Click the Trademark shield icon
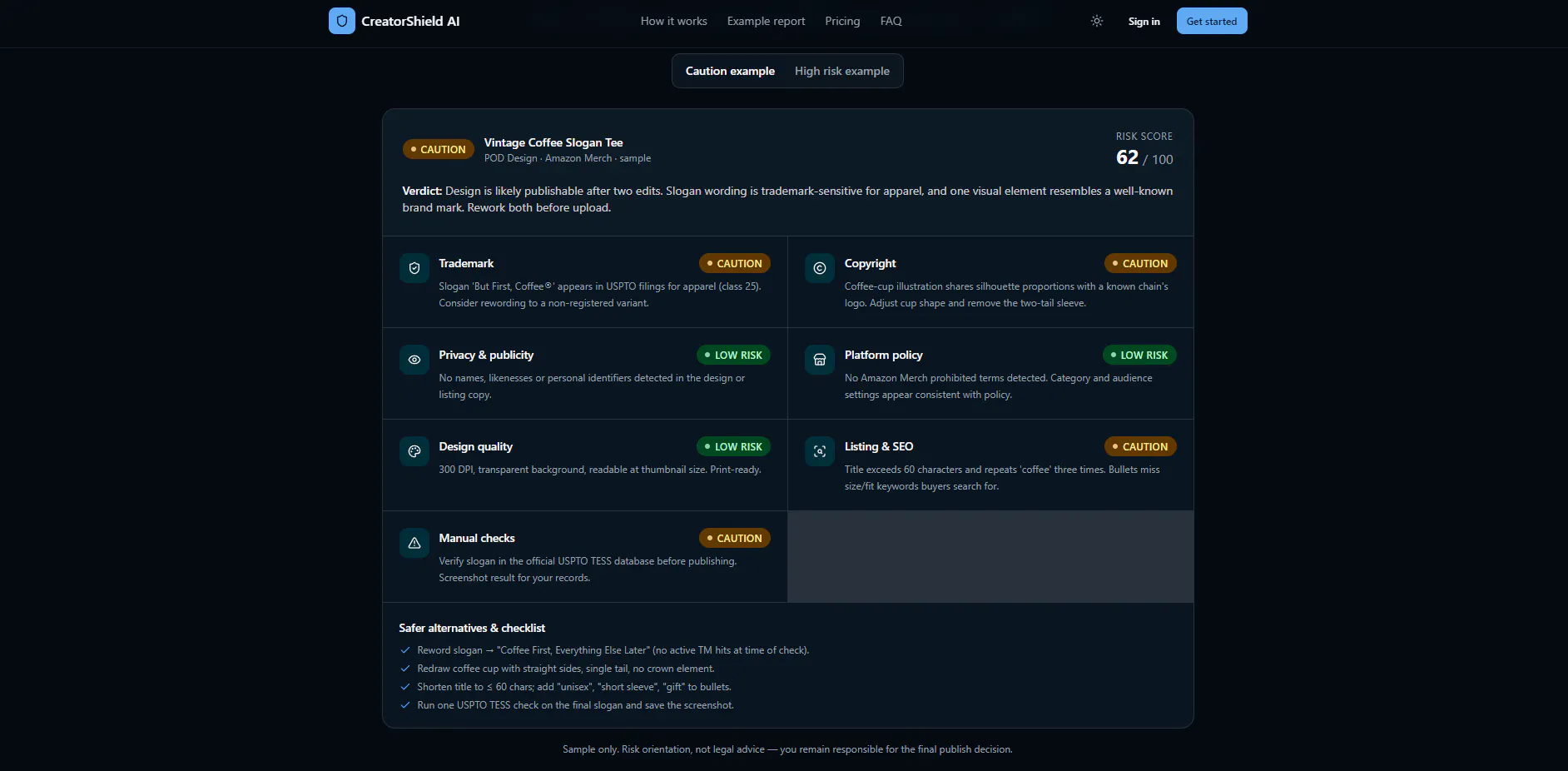The height and width of the screenshot is (771, 1568). [414, 268]
